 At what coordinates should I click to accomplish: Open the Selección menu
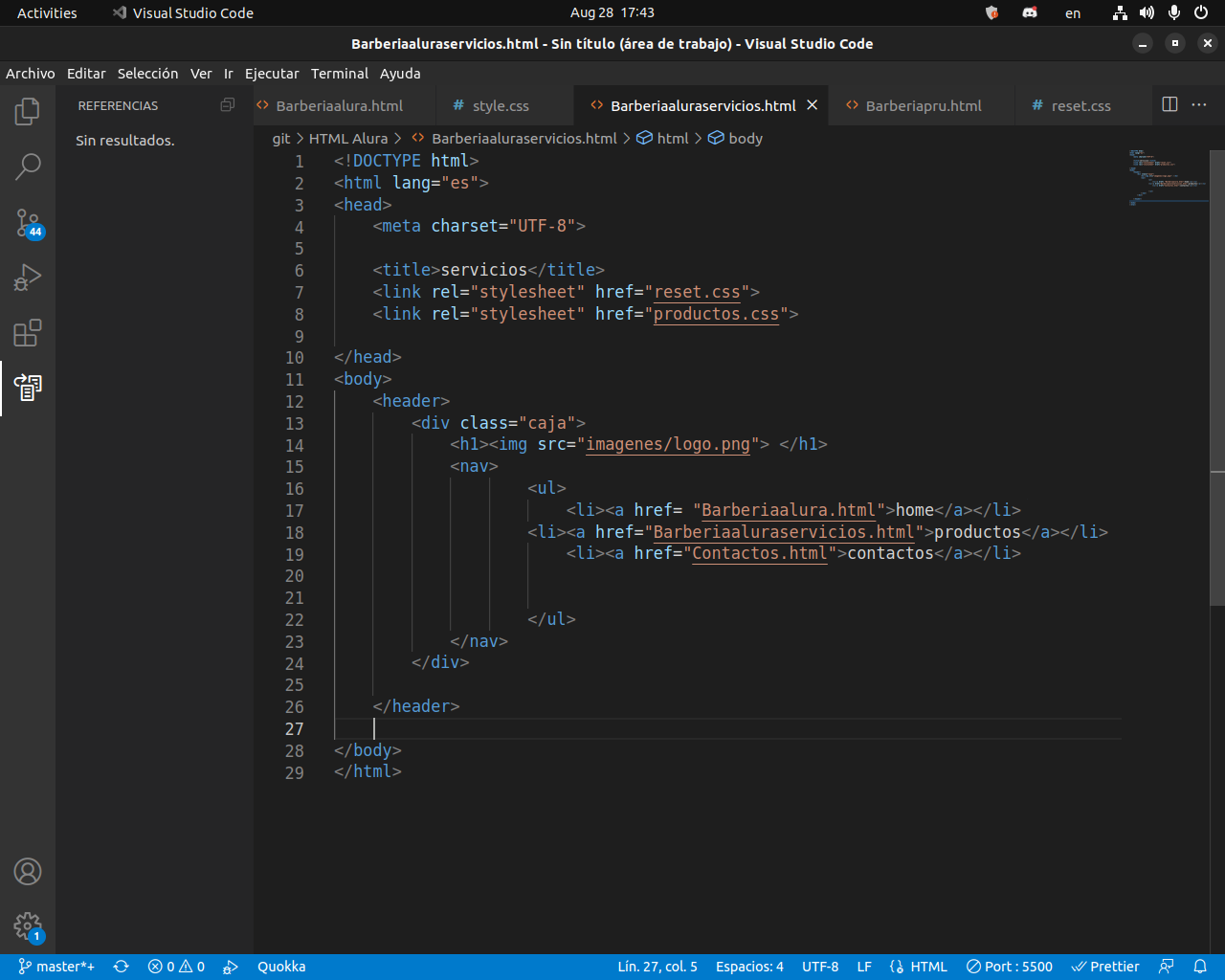147,74
